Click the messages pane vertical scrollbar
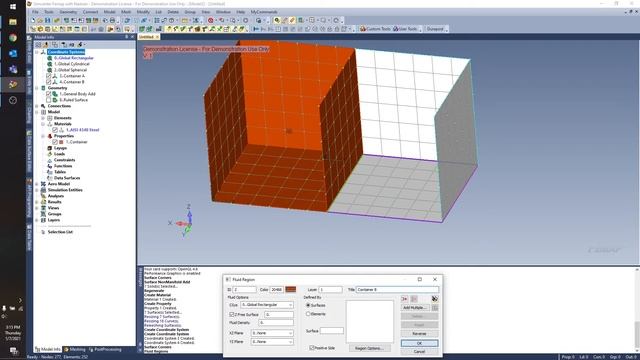 click(637, 310)
